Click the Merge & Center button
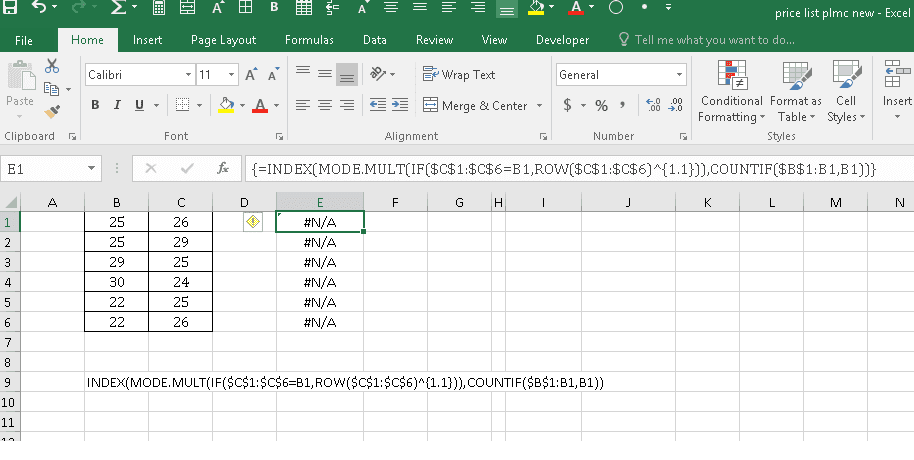 475,105
